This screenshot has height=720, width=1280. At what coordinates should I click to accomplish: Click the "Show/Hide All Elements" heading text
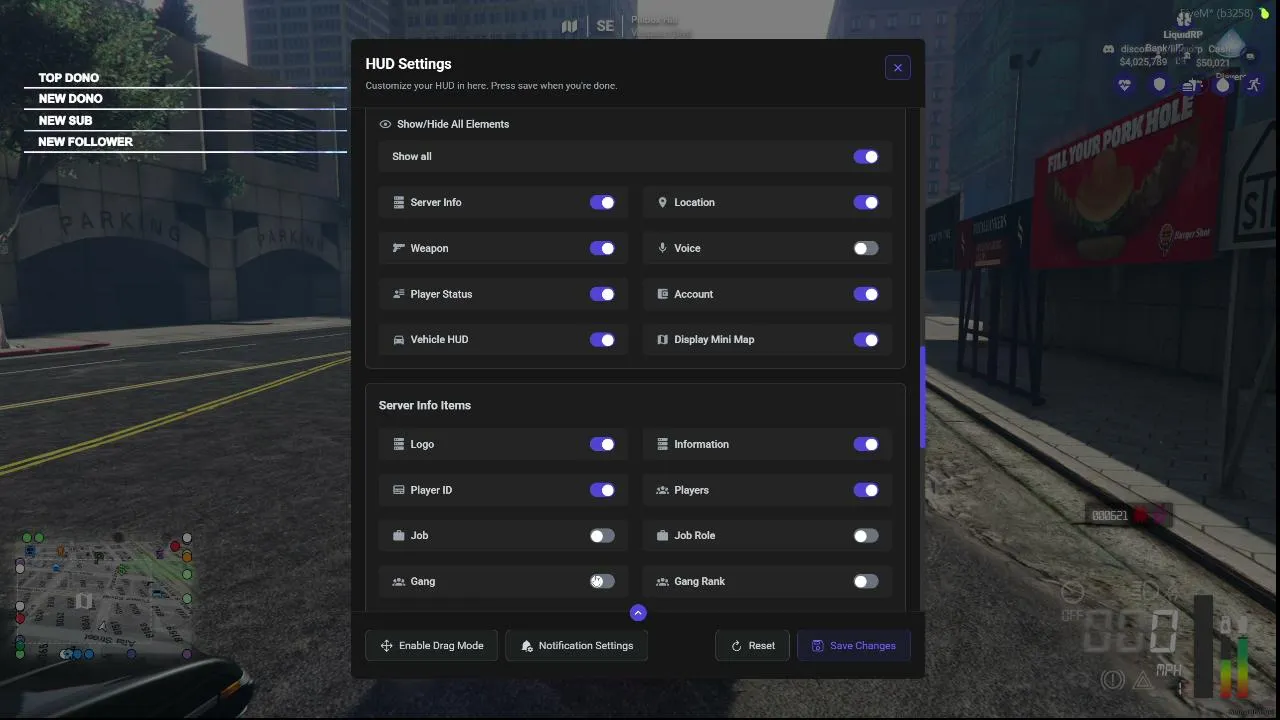453,124
